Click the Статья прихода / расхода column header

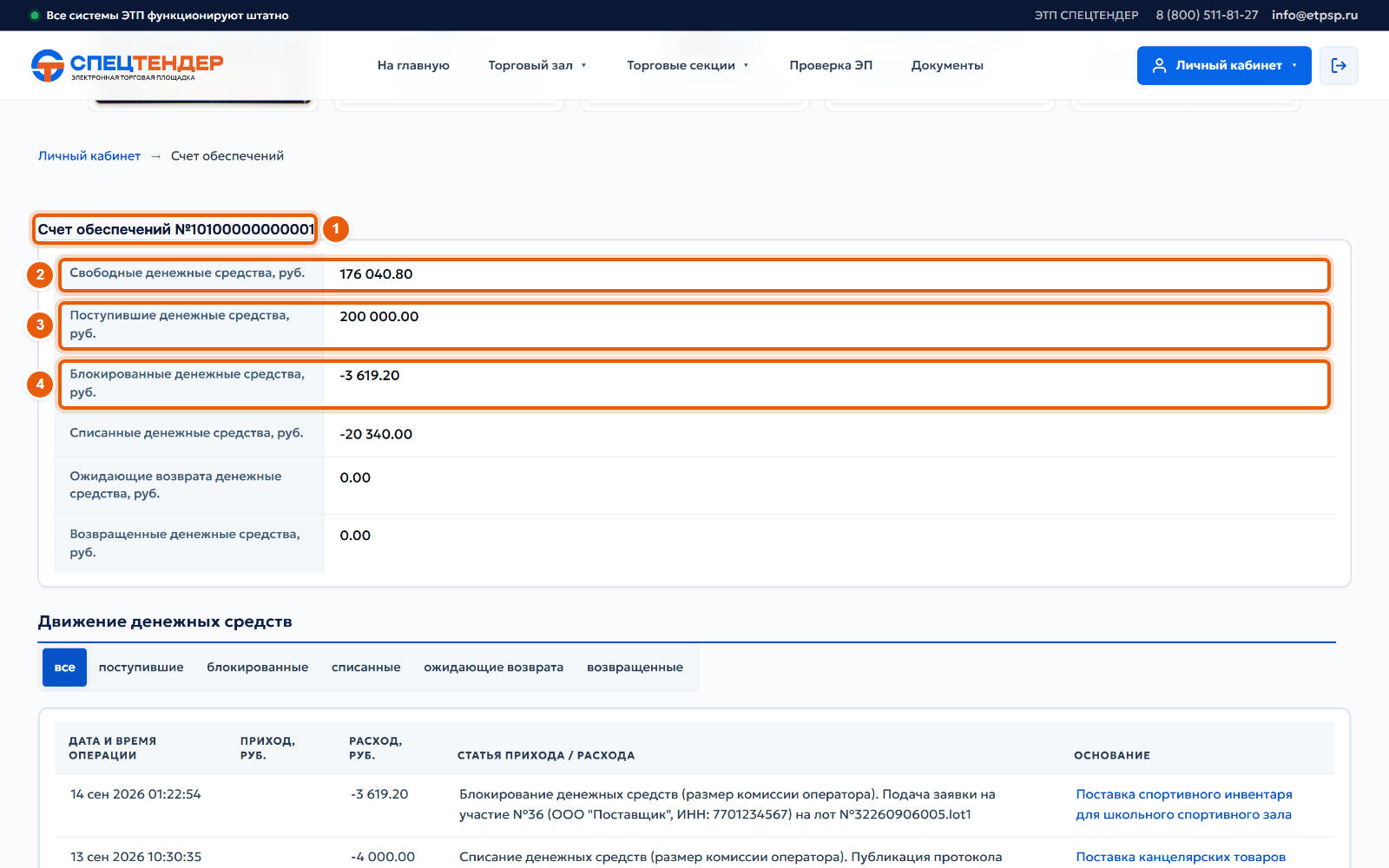coord(546,755)
